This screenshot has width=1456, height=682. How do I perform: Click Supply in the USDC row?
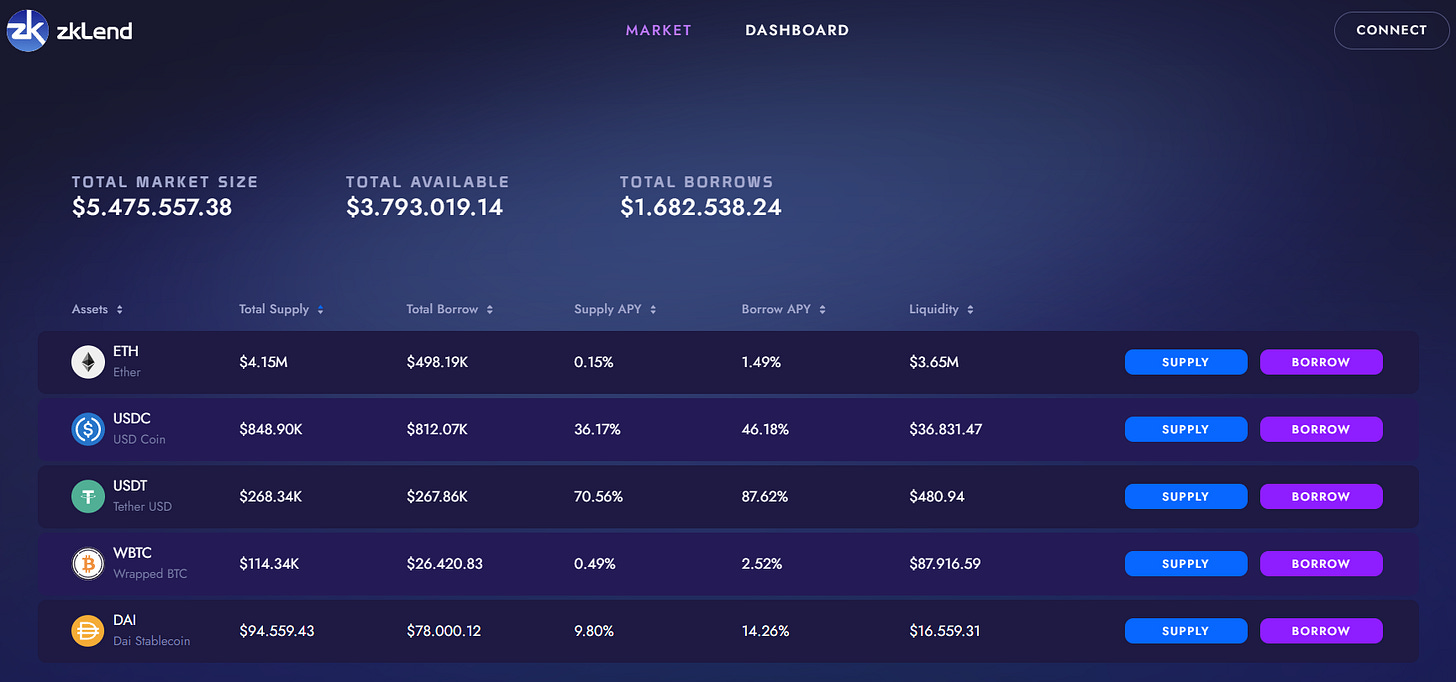[1186, 429]
